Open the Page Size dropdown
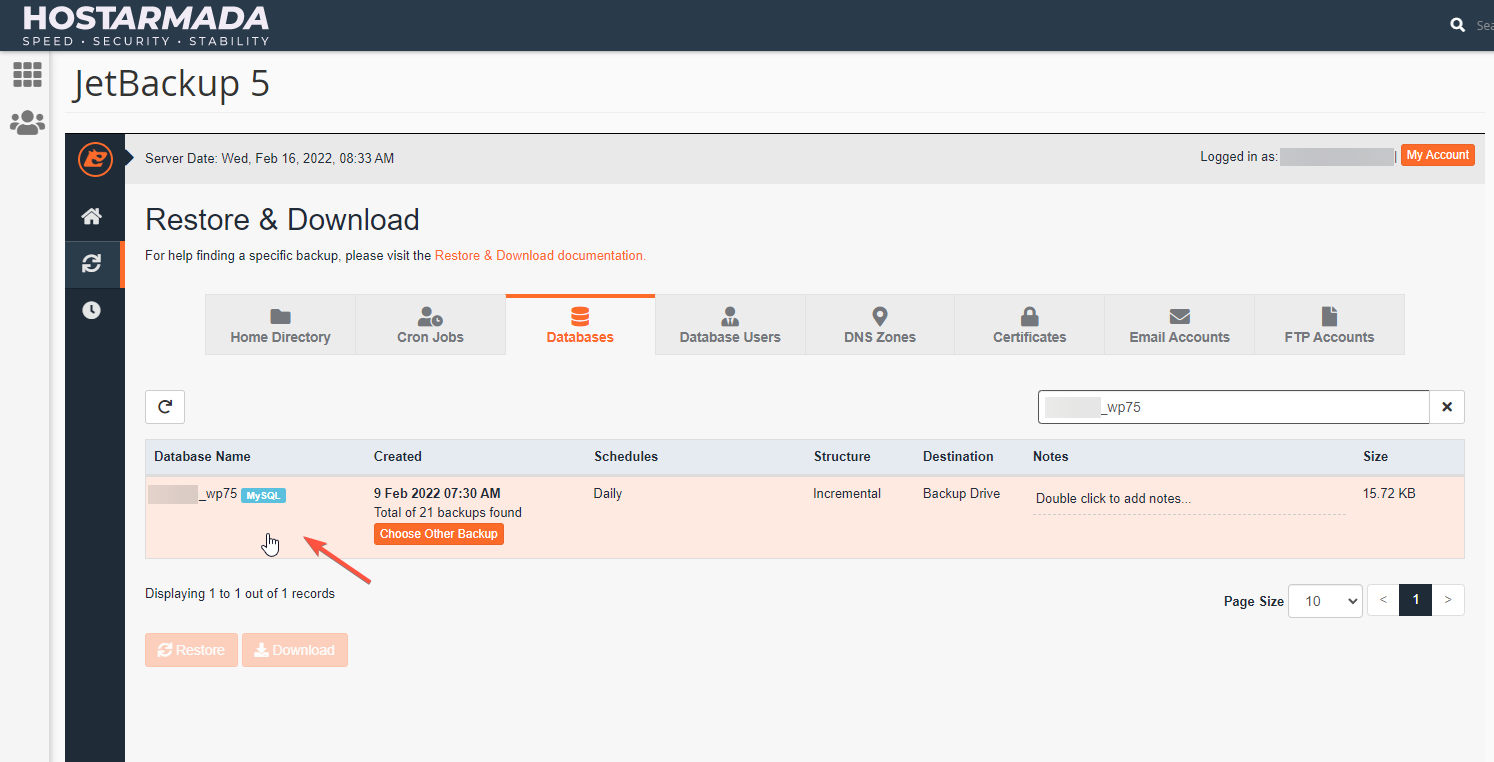Image resolution: width=1494 pixels, height=762 pixels. [1325, 600]
